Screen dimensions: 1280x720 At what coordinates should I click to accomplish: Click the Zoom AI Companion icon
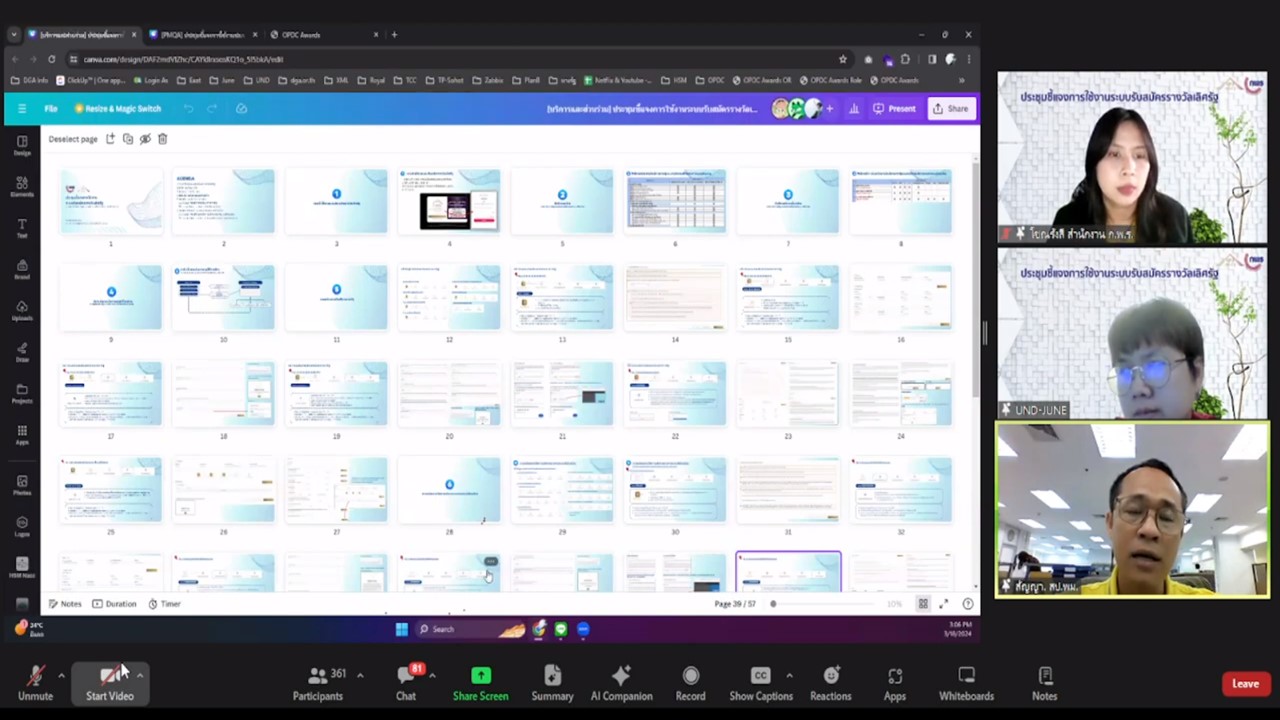click(x=621, y=684)
